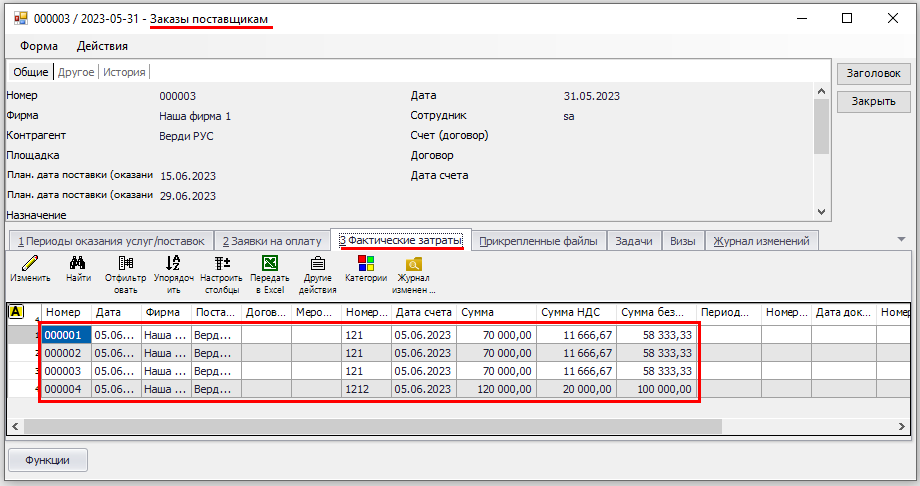Select the row cell with number 000004
Viewport: 920px width, 486px height.
(67, 389)
